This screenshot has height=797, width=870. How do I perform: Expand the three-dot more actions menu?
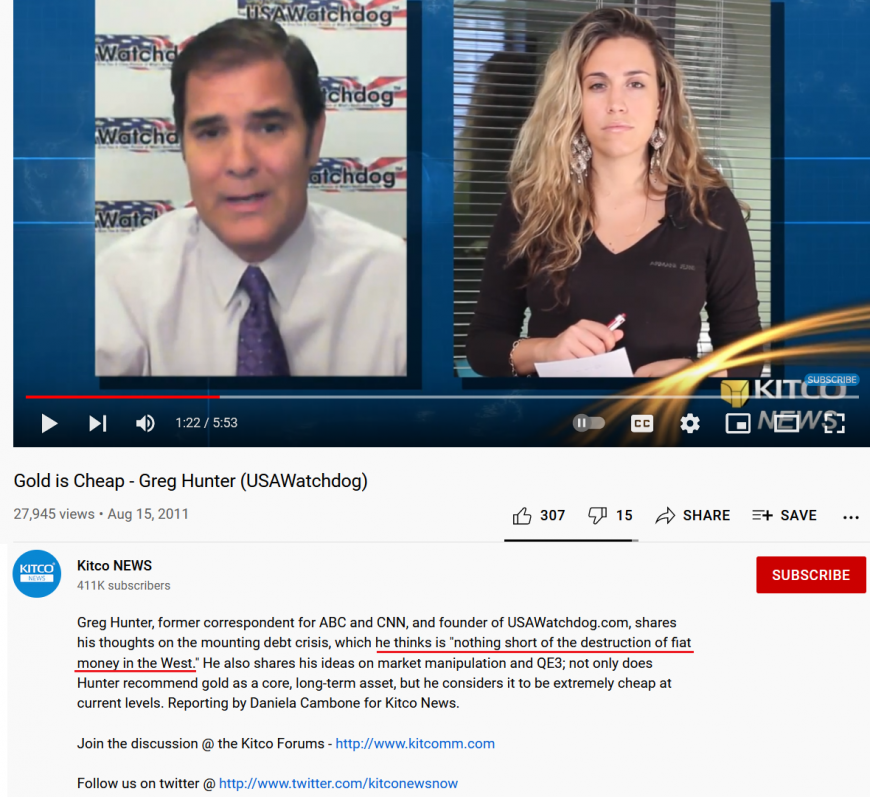pos(851,517)
